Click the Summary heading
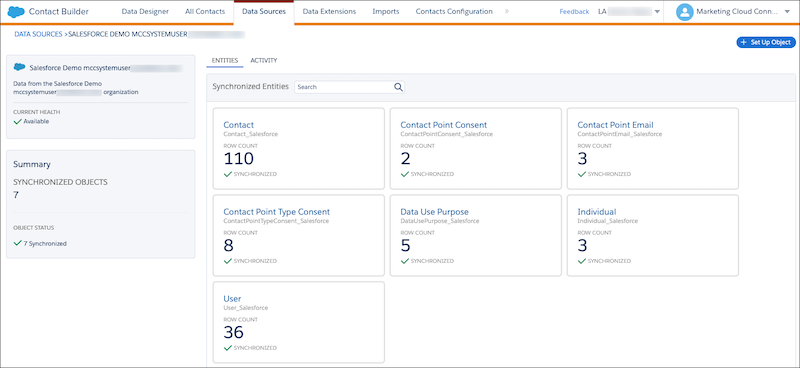The height and width of the screenshot is (368, 800). (32, 164)
